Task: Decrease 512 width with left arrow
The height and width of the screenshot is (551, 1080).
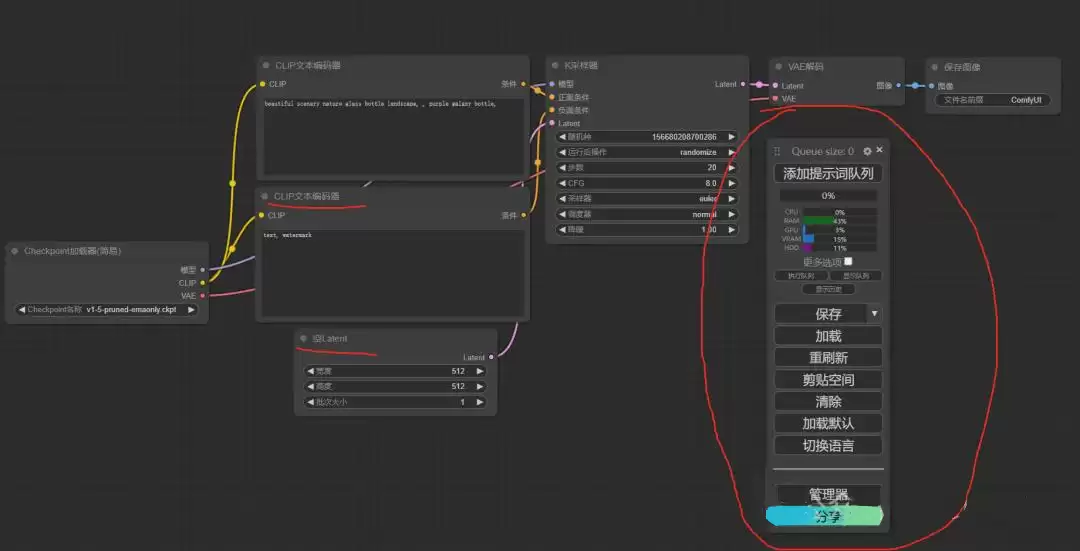Action: [310, 371]
